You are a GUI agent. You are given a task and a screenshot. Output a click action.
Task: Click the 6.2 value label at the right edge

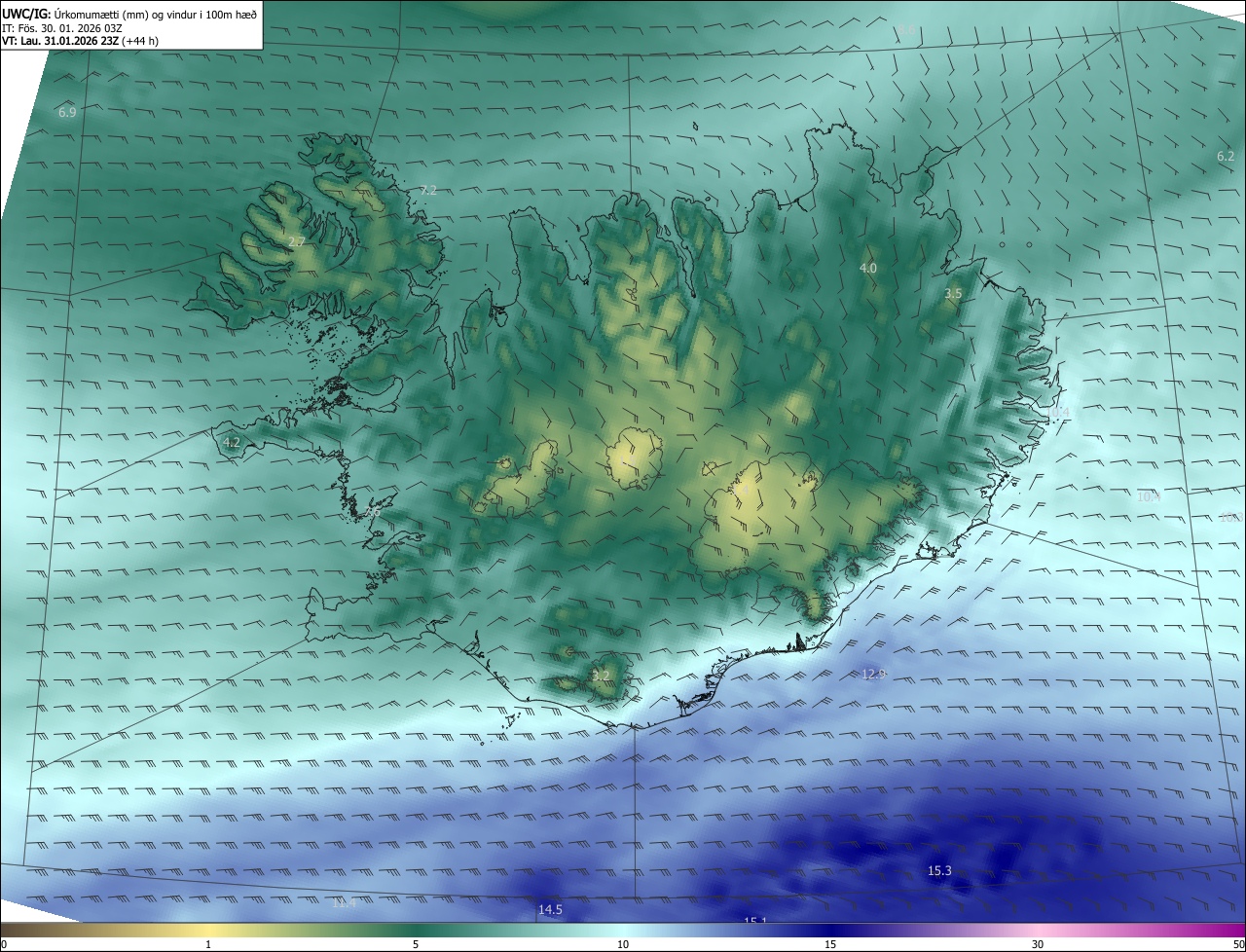click(x=1226, y=156)
